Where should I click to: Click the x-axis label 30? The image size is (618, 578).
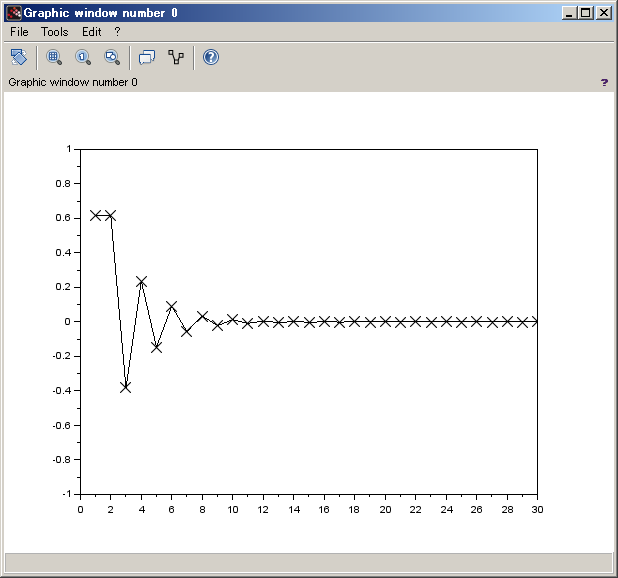tap(537, 510)
